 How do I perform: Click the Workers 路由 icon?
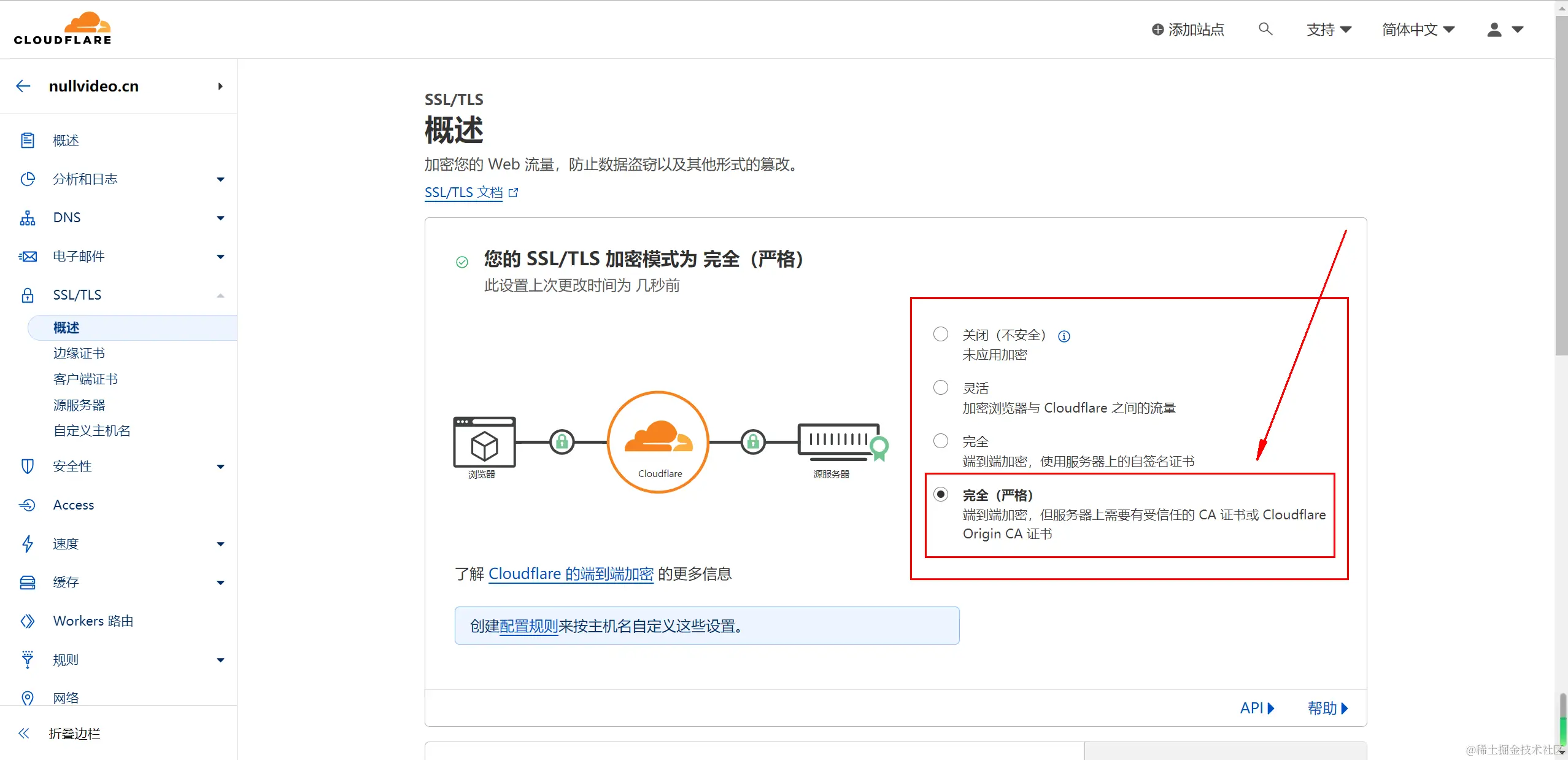[x=28, y=621]
